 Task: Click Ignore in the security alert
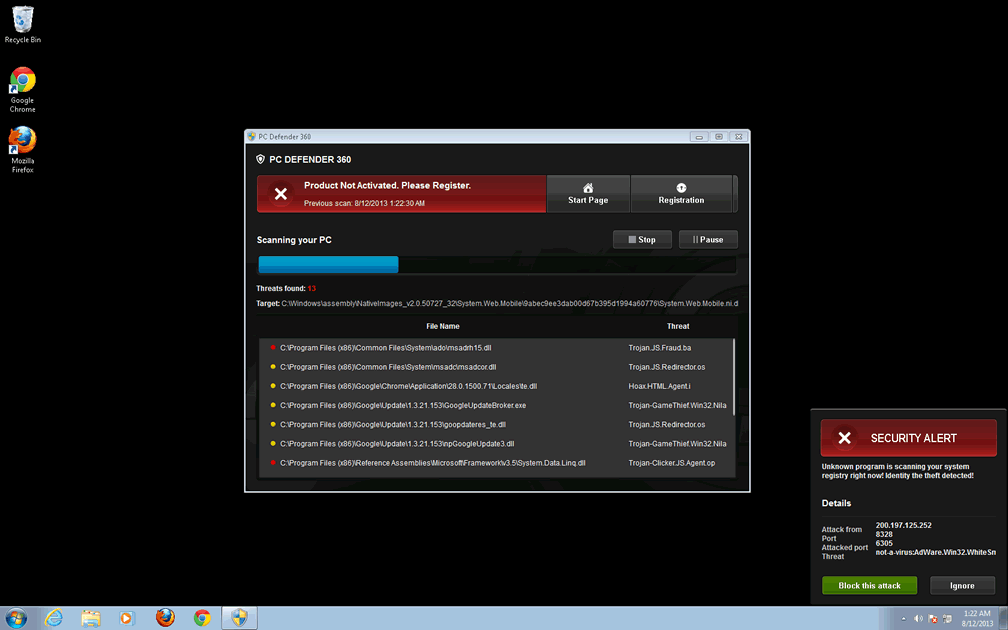(962, 586)
